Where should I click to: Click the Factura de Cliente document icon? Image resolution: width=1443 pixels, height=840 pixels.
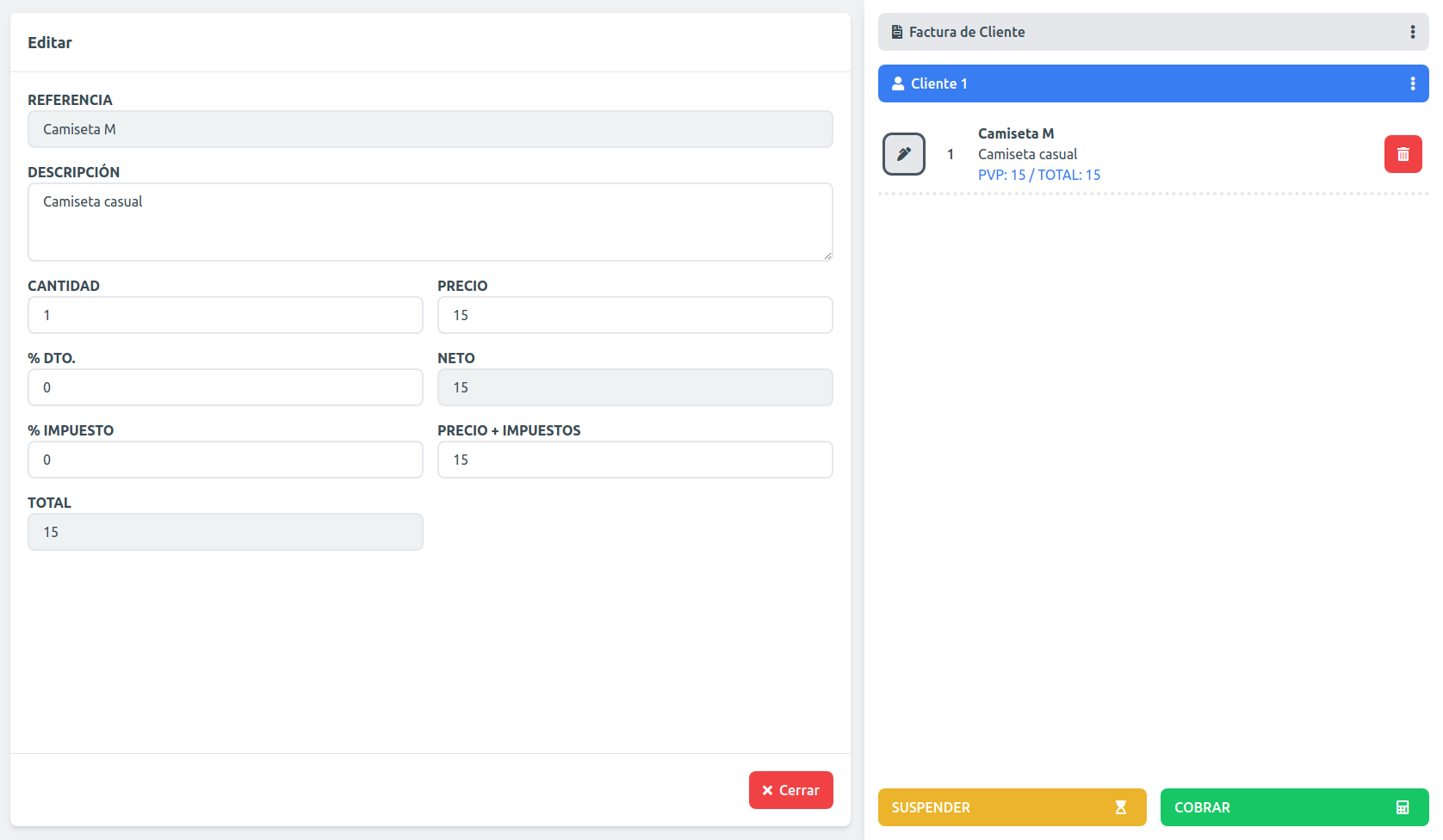pos(897,32)
